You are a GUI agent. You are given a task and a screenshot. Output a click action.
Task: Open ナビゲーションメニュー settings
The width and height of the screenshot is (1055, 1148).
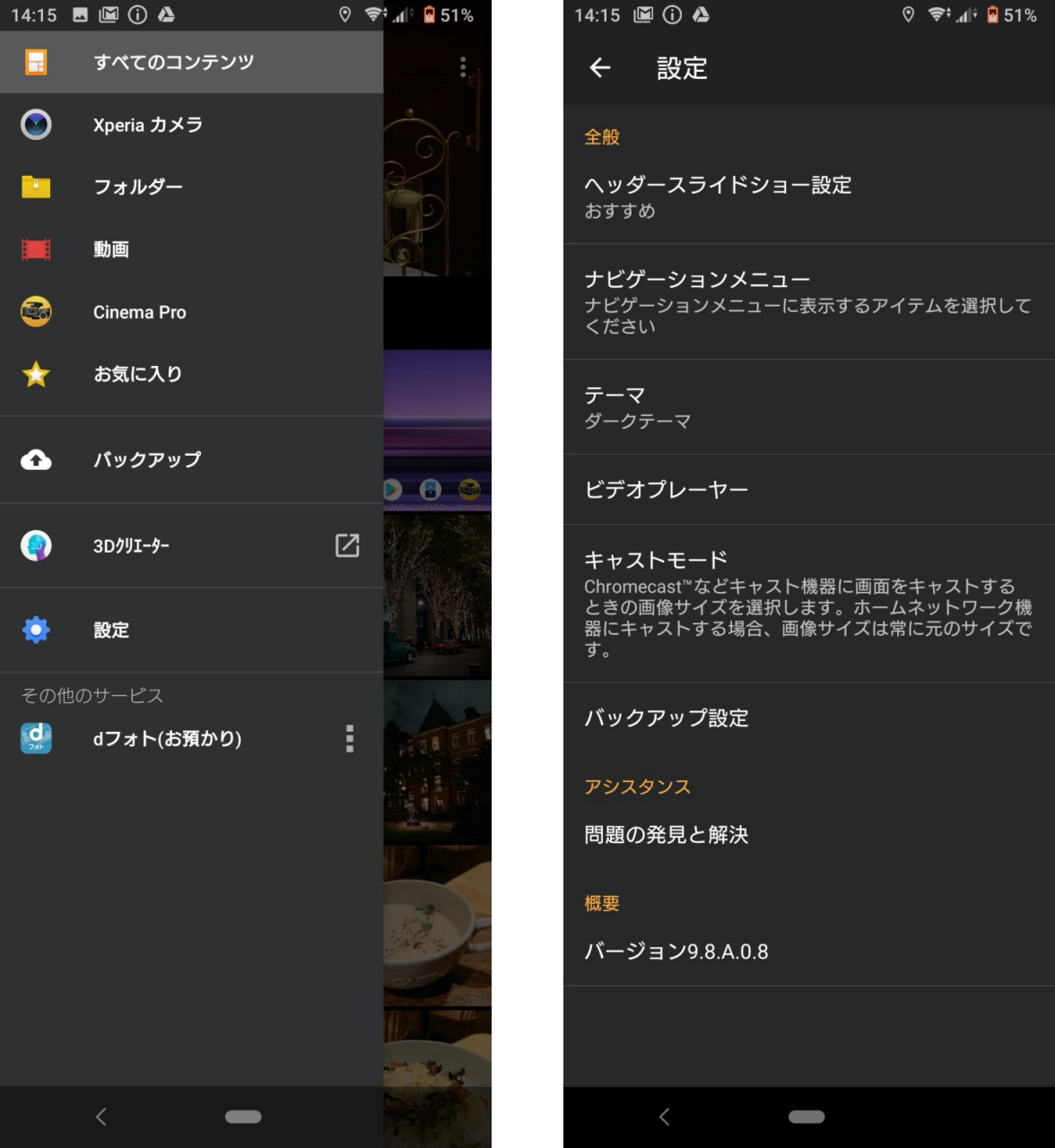point(808,301)
